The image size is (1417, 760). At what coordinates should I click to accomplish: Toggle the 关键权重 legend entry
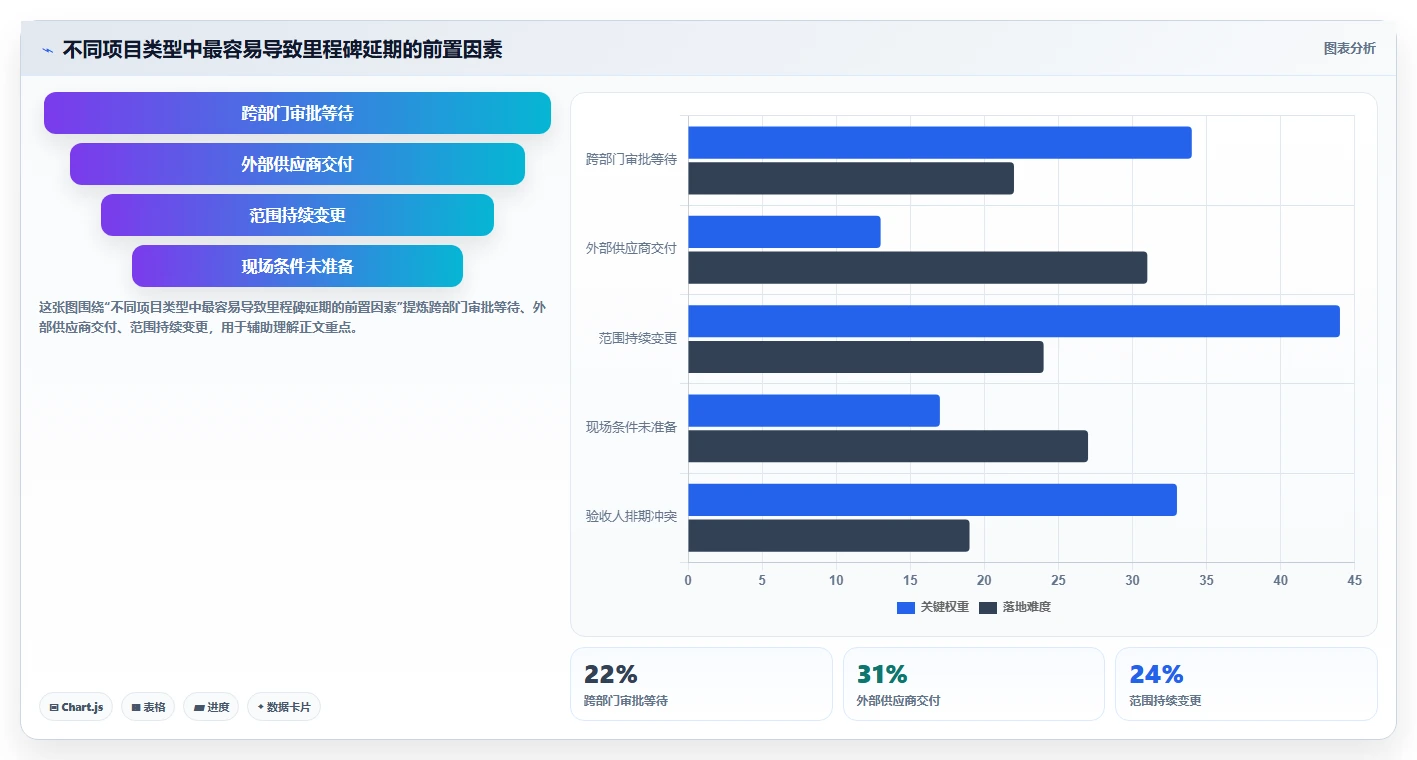[x=932, y=607]
